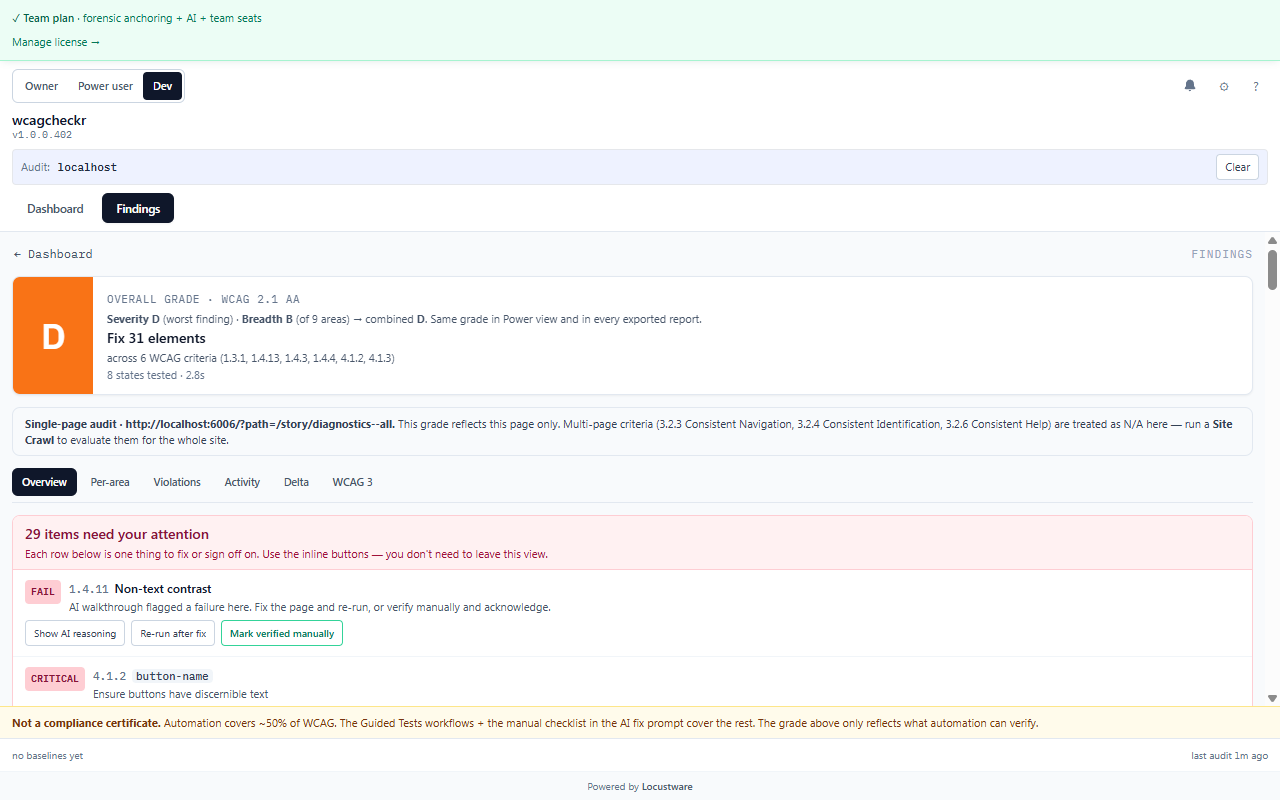Screen dimensions: 1280x800
Task: Select the Findings top tab
Action: (x=138, y=208)
